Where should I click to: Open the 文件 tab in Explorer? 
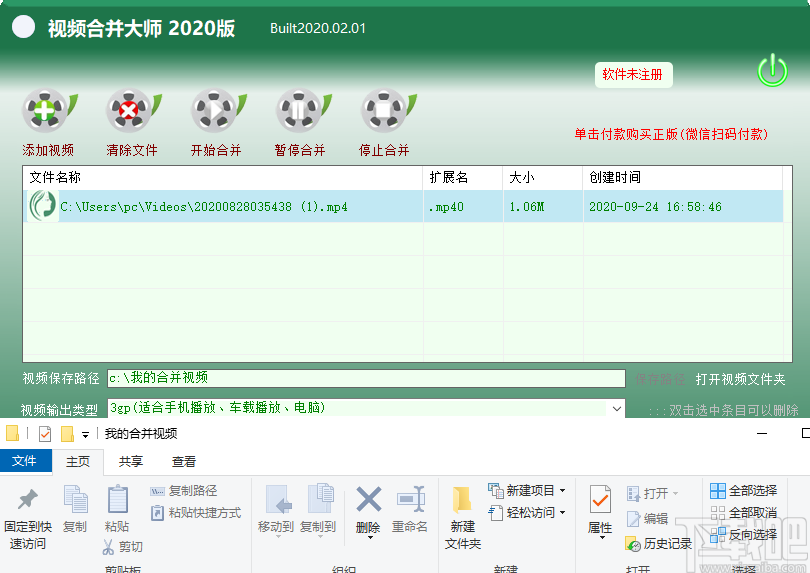pos(25,461)
